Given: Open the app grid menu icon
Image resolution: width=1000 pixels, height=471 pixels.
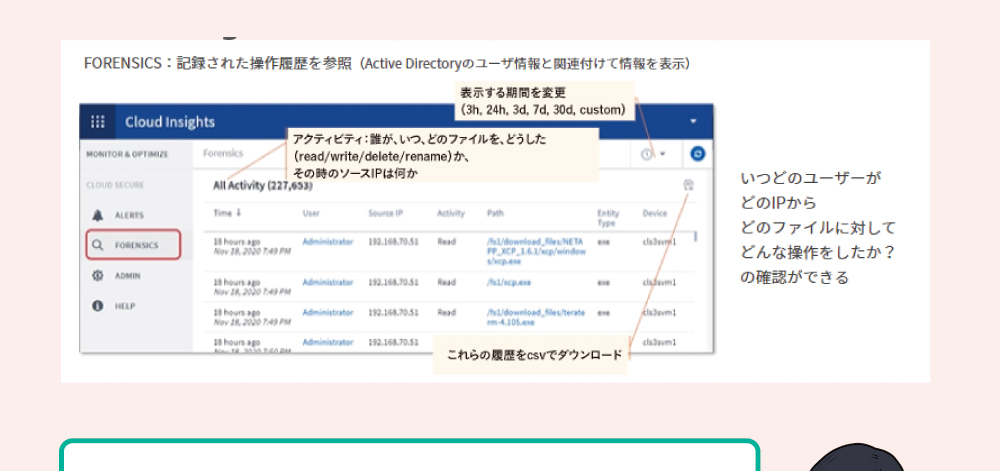Looking at the screenshot, I should click(98, 122).
